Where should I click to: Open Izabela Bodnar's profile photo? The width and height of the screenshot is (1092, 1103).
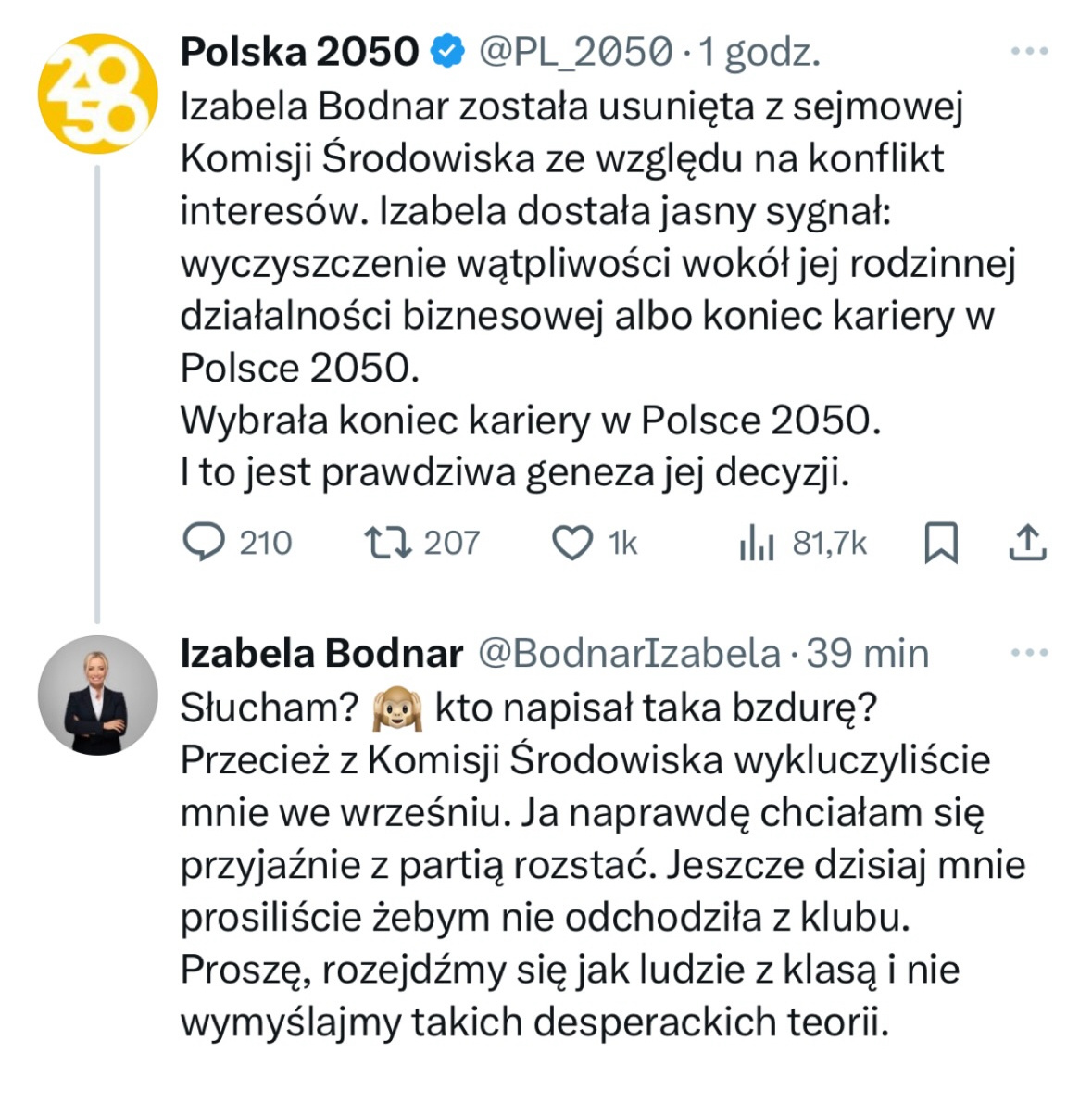pos(97,695)
